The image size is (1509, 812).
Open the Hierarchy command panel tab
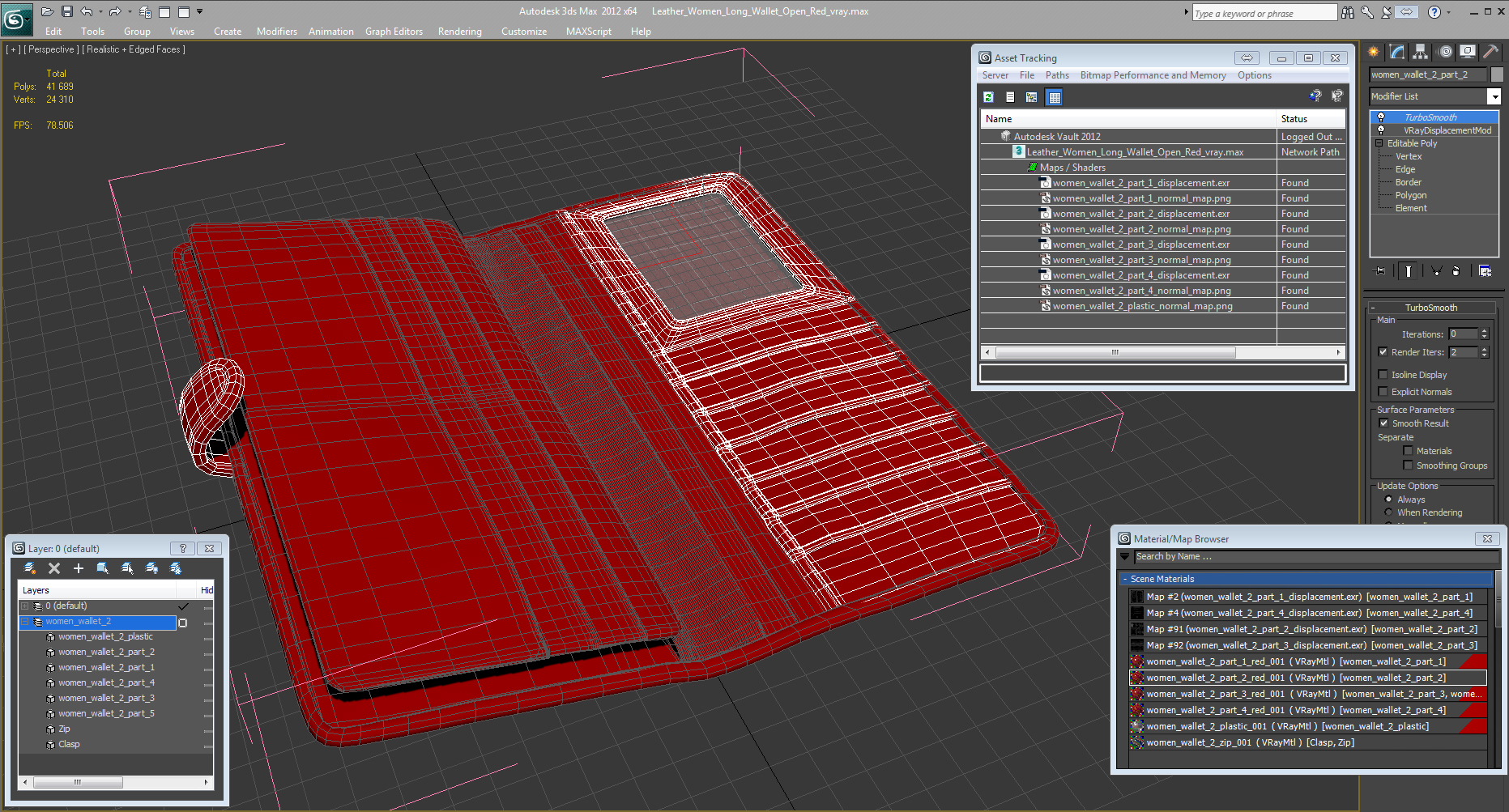[1421, 52]
